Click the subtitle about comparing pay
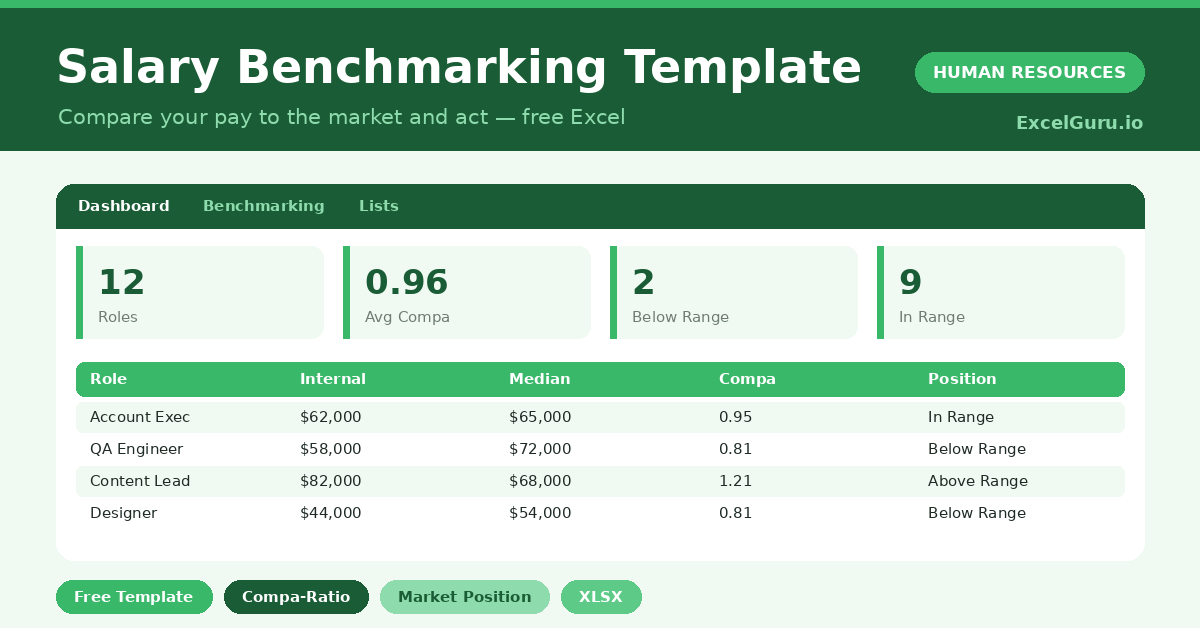Screen dimensions: 1200x628 342,117
